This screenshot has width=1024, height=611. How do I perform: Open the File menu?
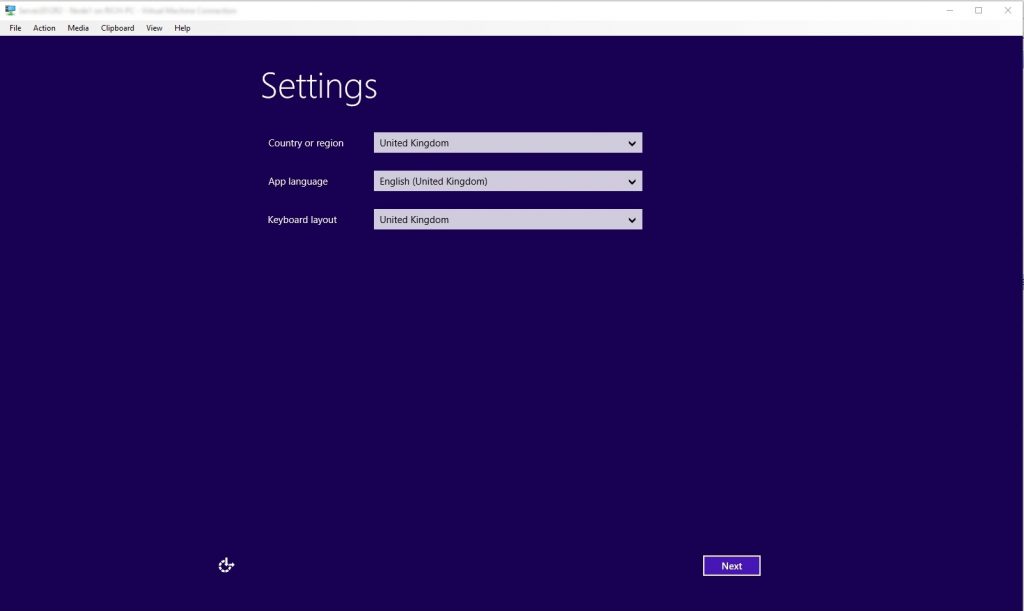pyautogui.click(x=15, y=28)
